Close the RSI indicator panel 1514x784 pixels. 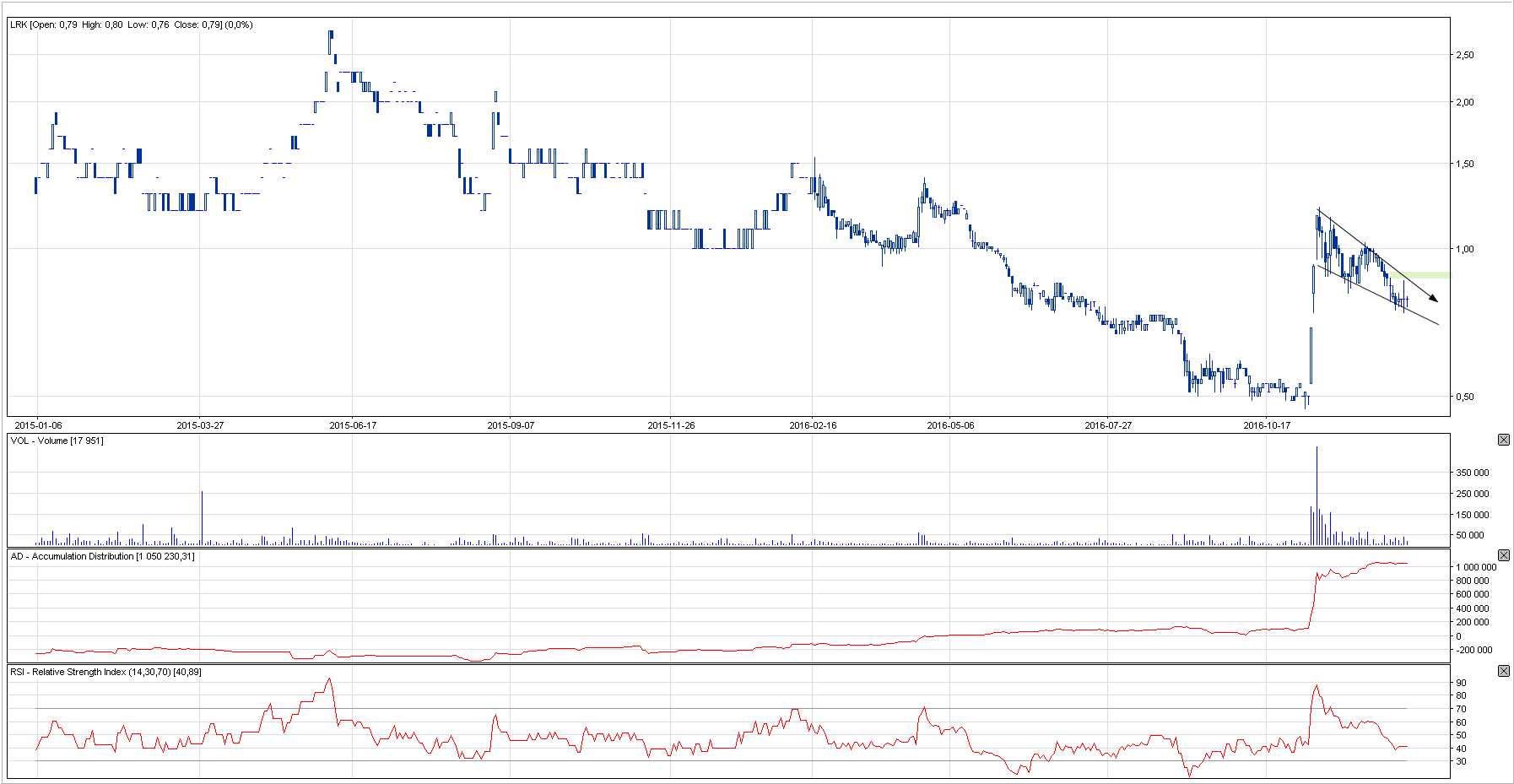click(x=1503, y=671)
